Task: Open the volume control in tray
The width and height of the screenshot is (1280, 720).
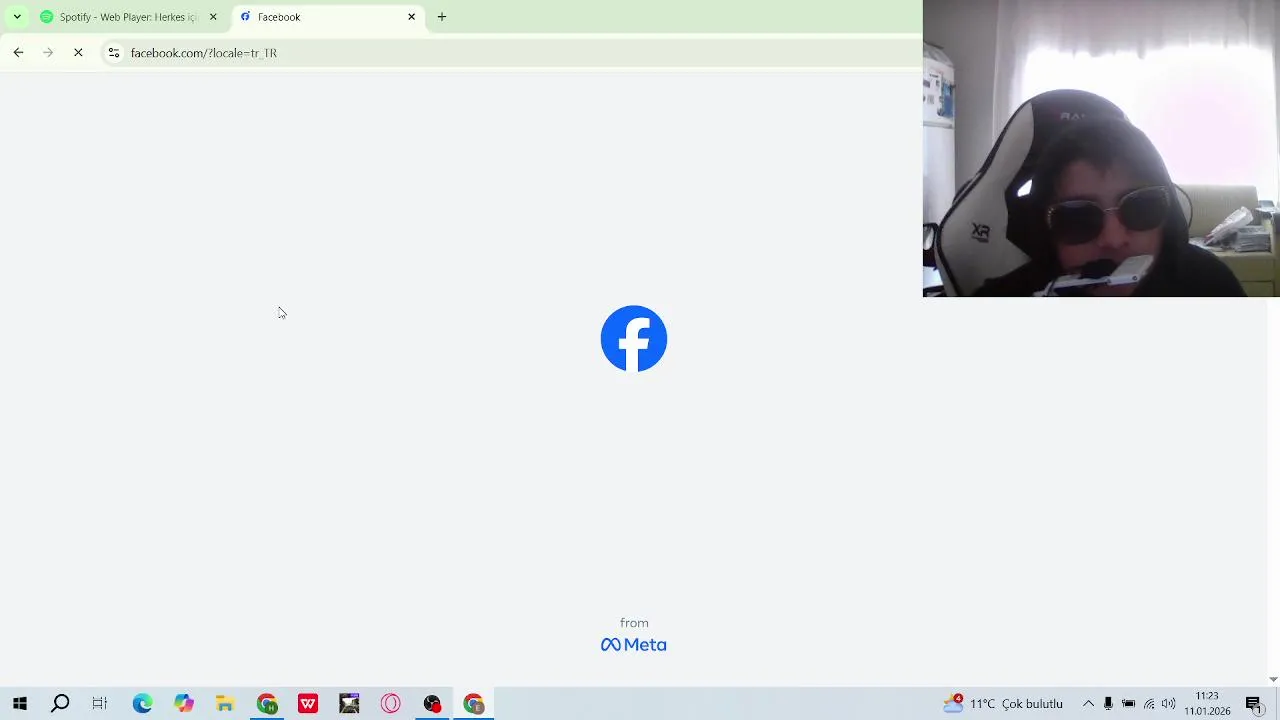Action: tap(1168, 704)
